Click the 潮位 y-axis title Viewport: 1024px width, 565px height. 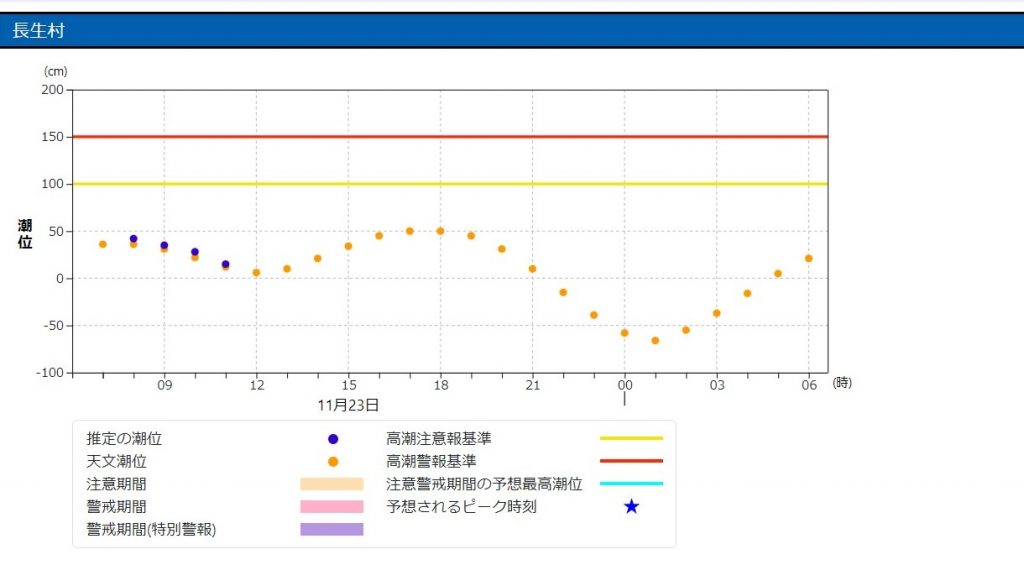[25, 234]
